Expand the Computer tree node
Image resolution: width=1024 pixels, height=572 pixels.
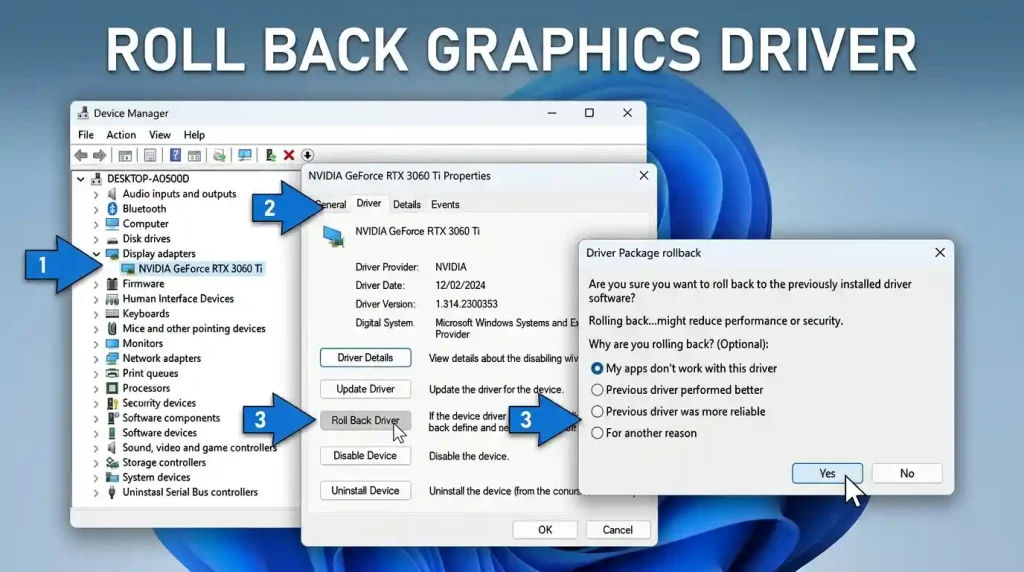pyautogui.click(x=96, y=224)
